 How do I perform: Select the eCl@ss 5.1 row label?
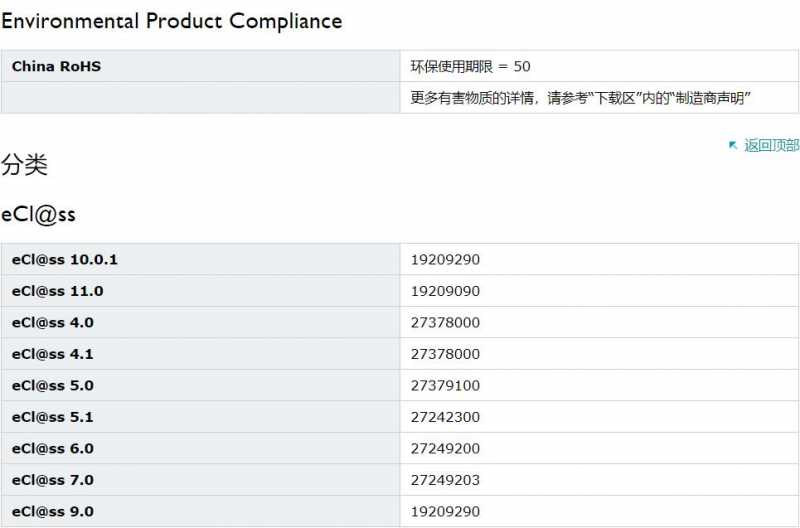(53, 417)
